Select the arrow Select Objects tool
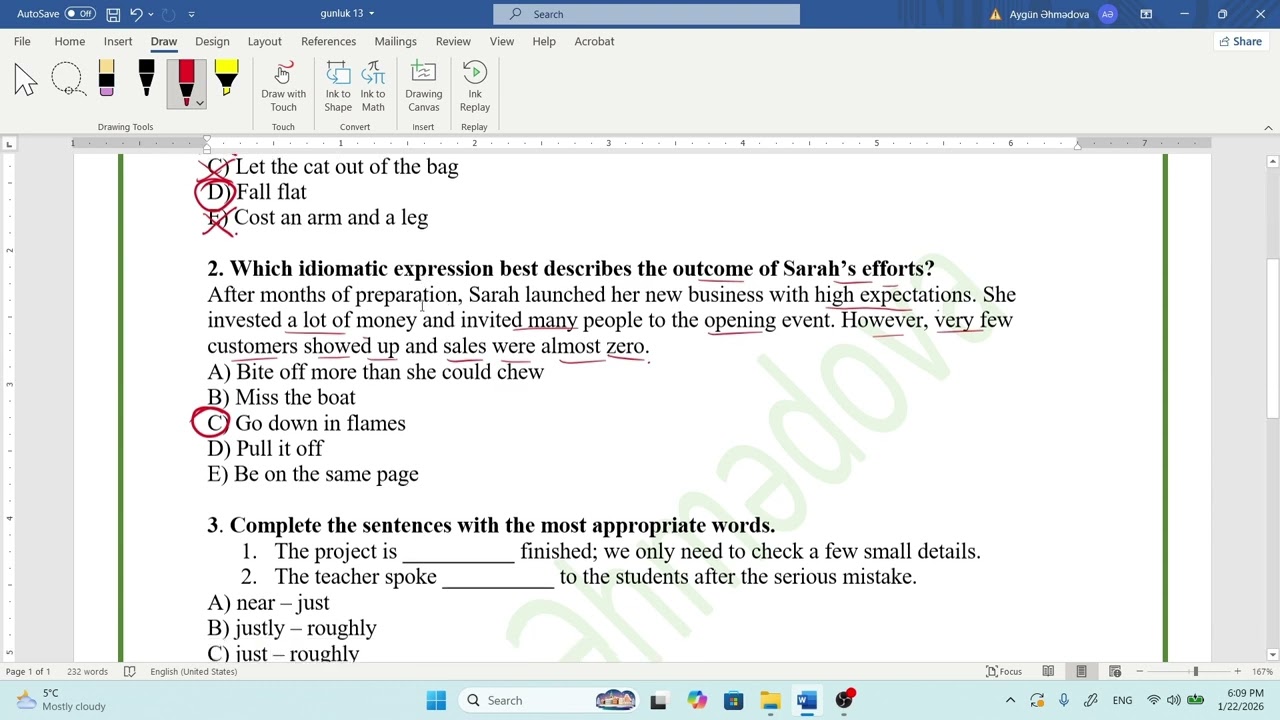This screenshot has width=1280, height=720. 26,79
